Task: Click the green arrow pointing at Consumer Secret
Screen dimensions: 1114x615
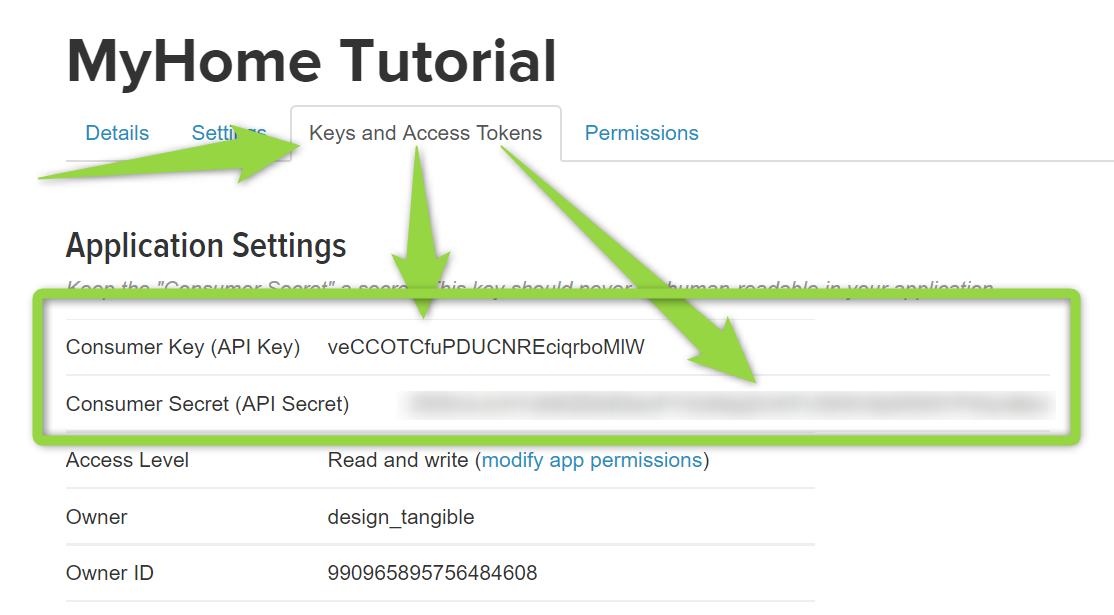Action: click(629, 264)
